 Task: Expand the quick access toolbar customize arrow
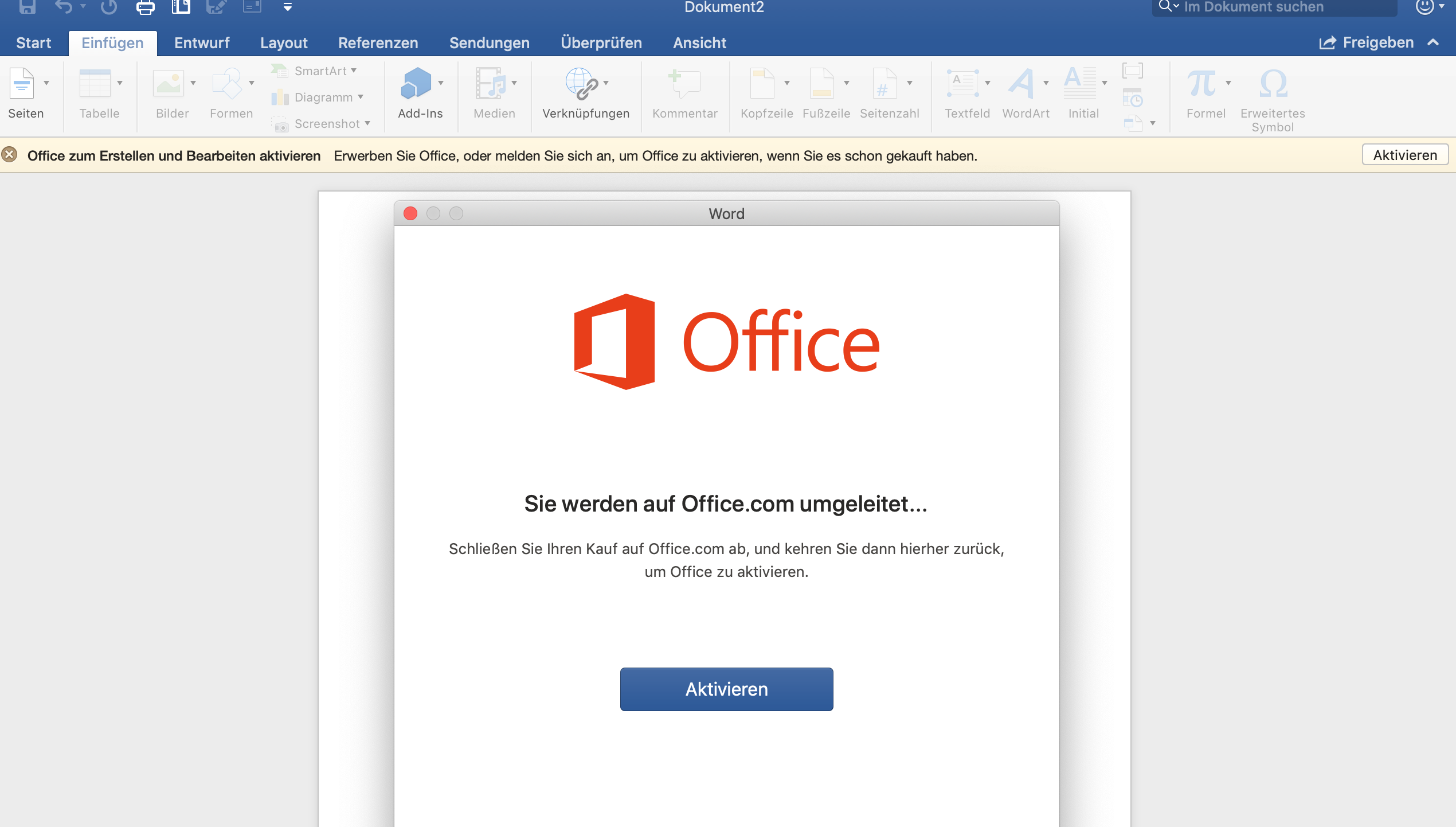pyautogui.click(x=288, y=7)
